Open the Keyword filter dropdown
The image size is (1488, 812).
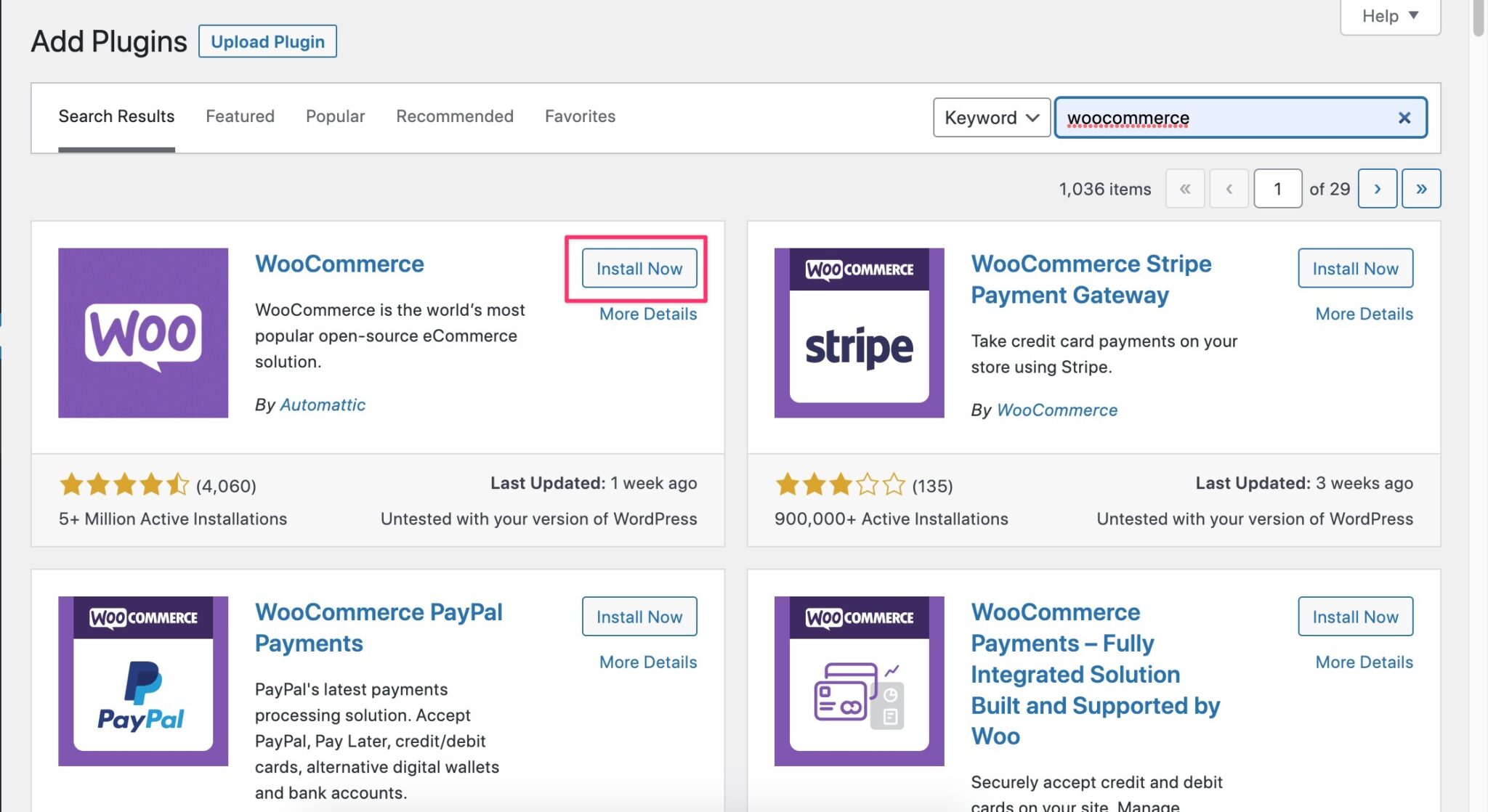991,117
